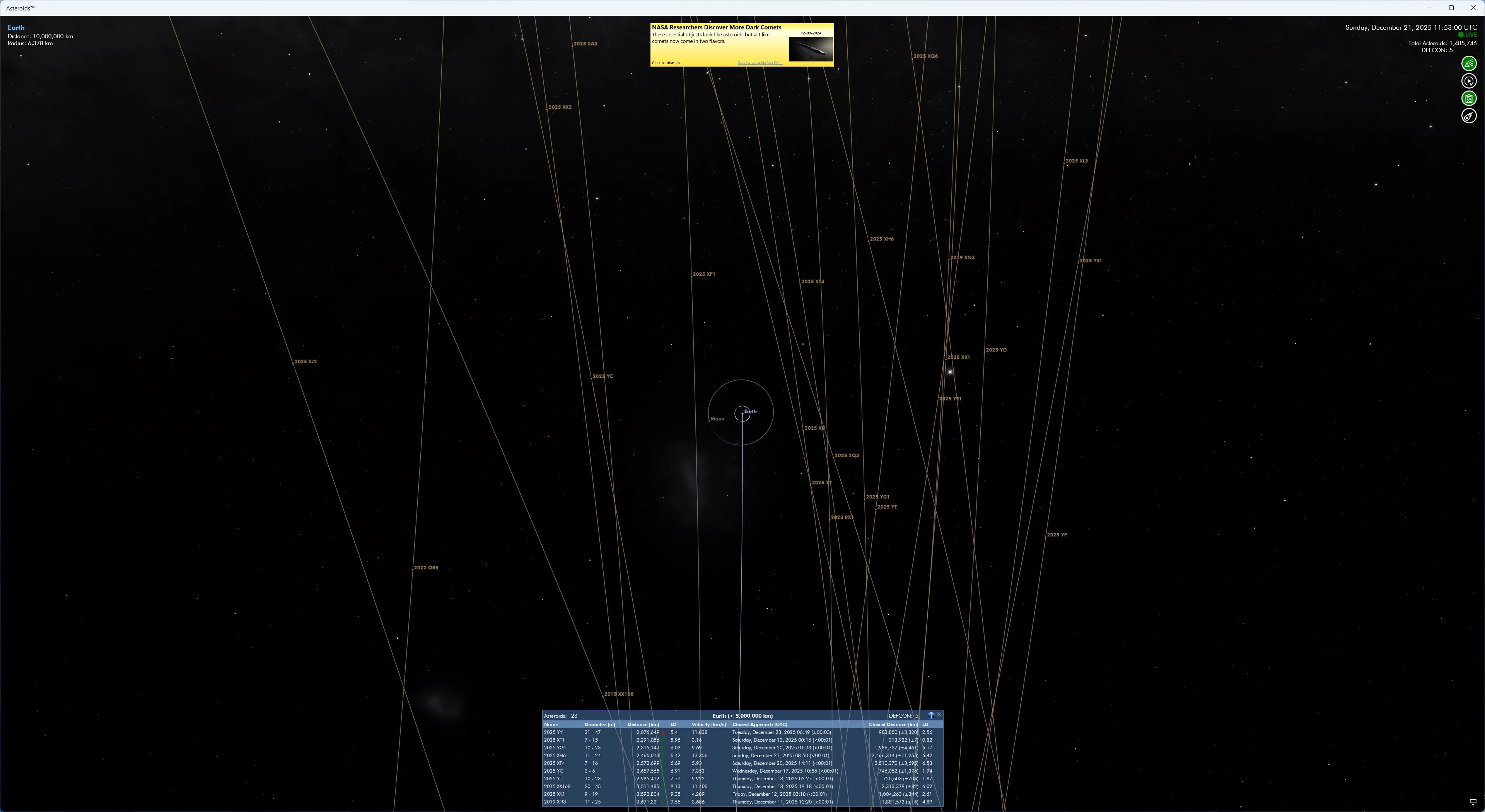This screenshot has height=812, width=1485.
Task: Click the 2025 XQ3 label in sky view
Action: click(847, 456)
